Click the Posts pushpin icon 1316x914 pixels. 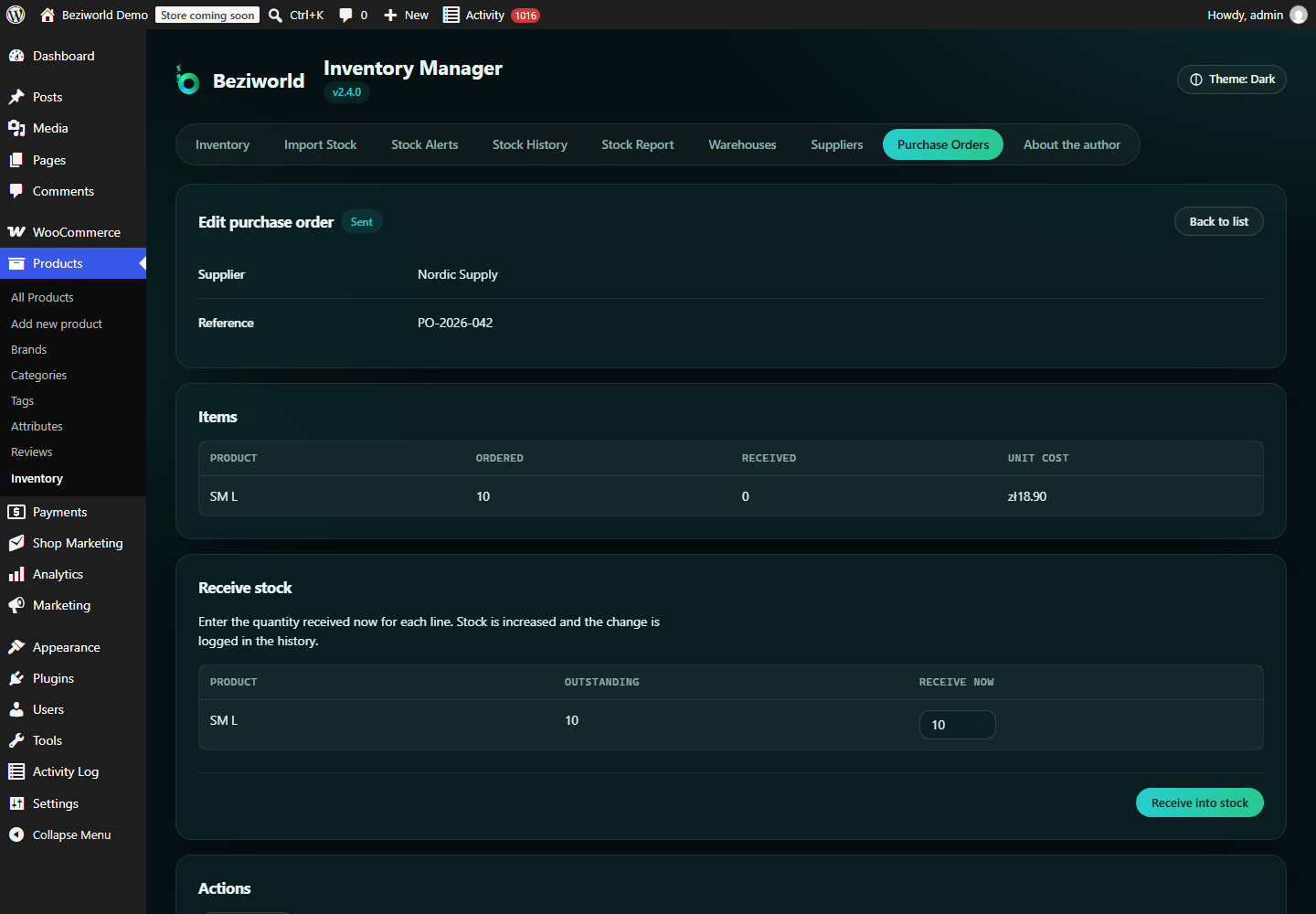pos(16,97)
